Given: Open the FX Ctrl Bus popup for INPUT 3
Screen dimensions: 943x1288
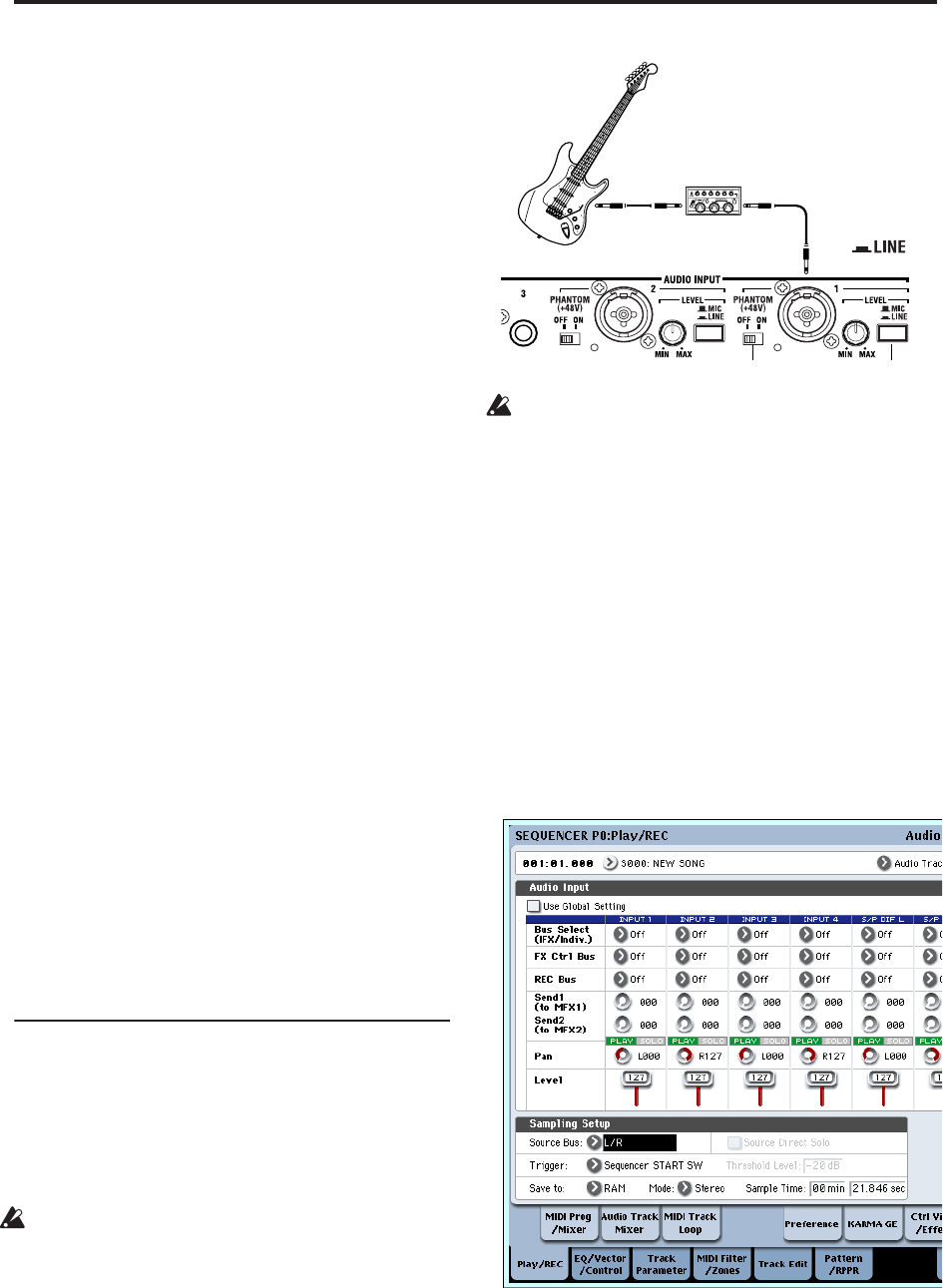Looking at the screenshot, I should pyautogui.click(x=744, y=957).
